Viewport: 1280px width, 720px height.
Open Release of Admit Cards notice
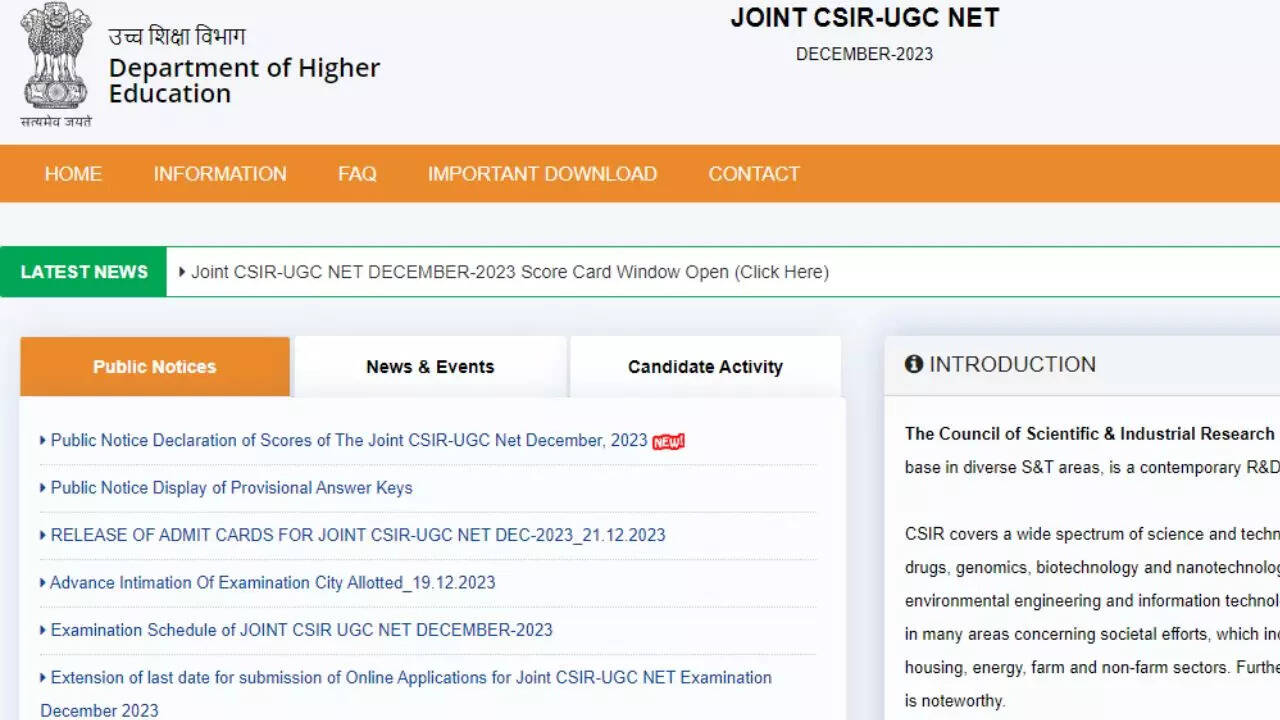pyautogui.click(x=357, y=535)
